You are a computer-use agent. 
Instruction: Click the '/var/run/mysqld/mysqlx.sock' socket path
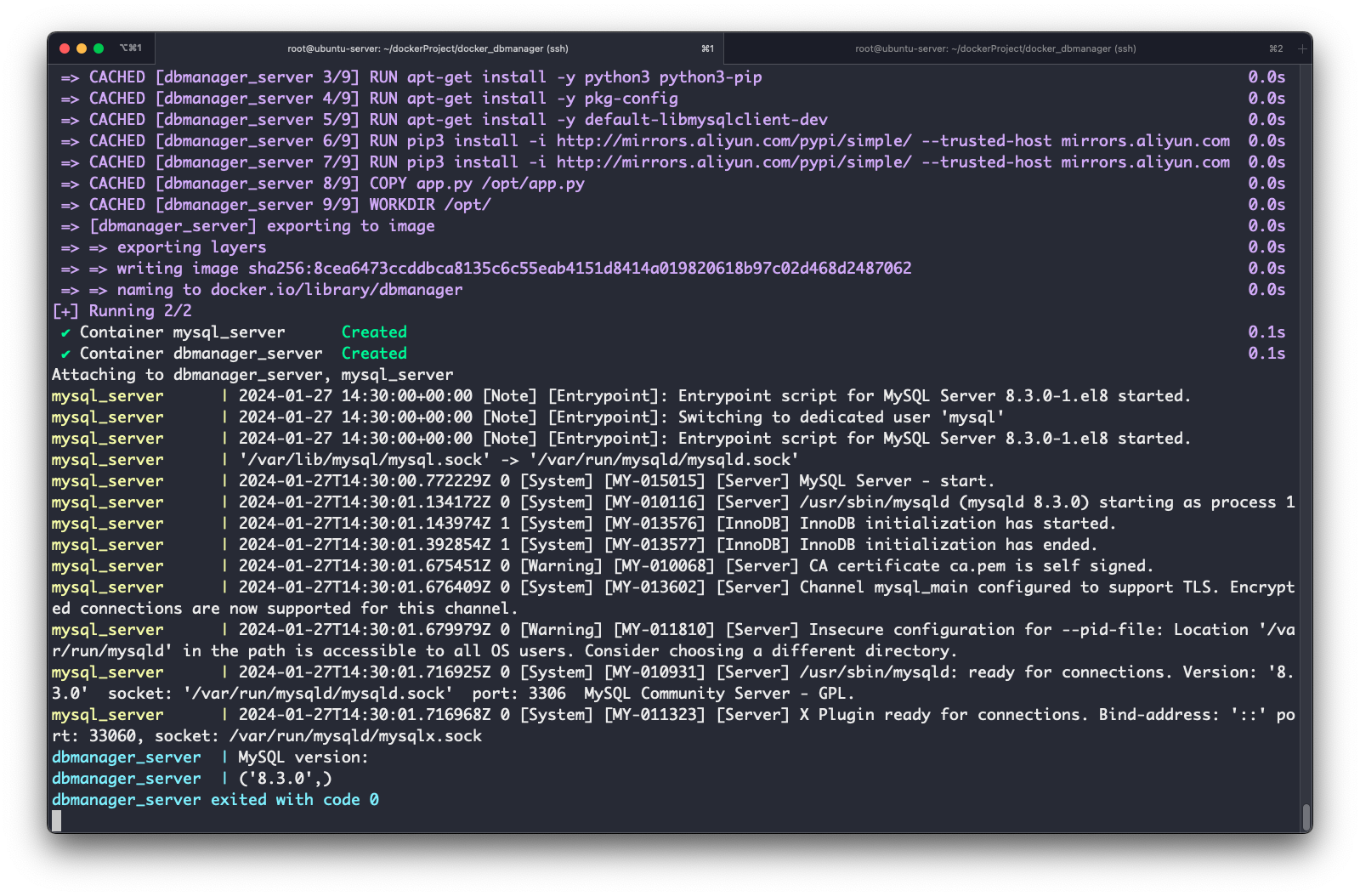coord(355,736)
